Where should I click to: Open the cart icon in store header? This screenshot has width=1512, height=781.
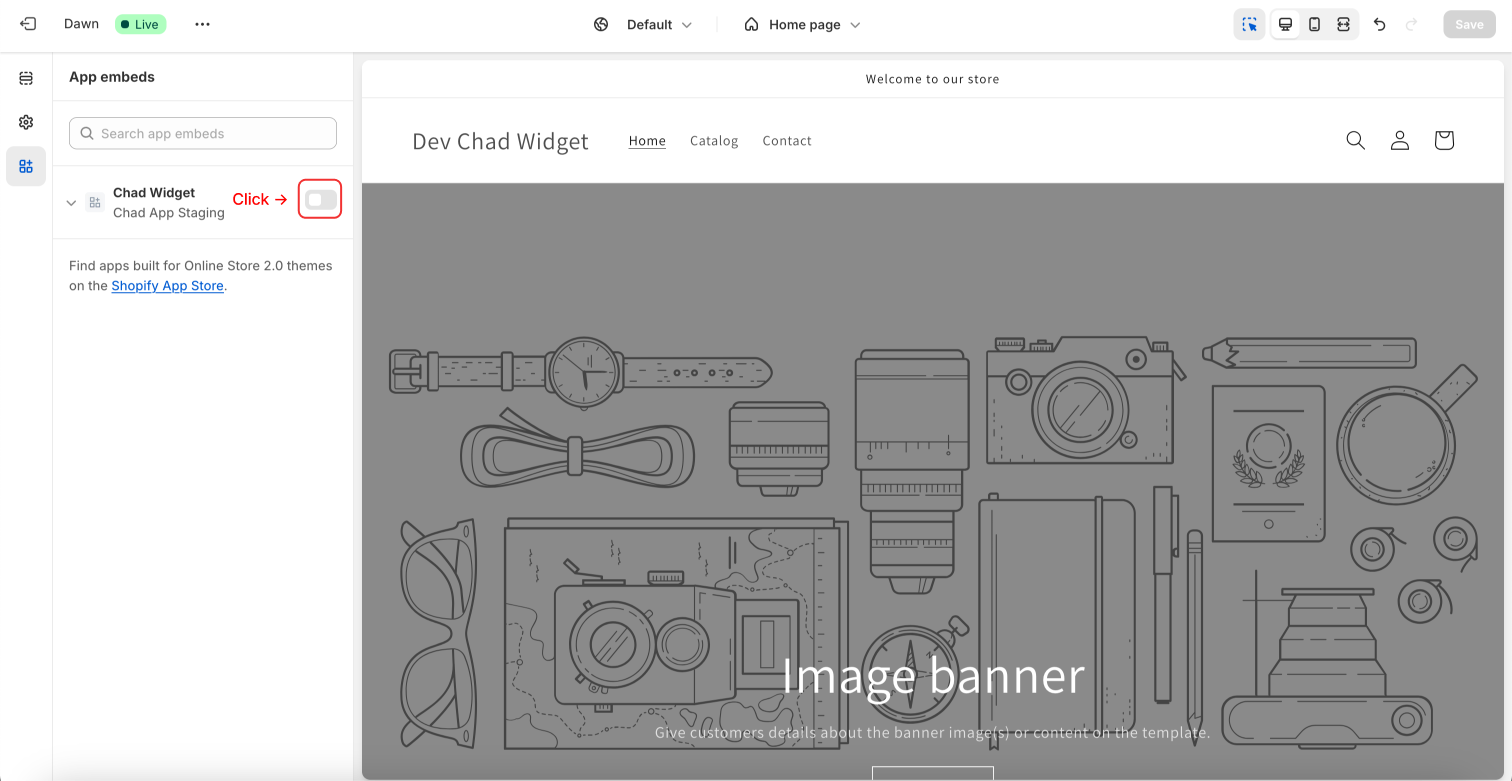click(x=1444, y=140)
